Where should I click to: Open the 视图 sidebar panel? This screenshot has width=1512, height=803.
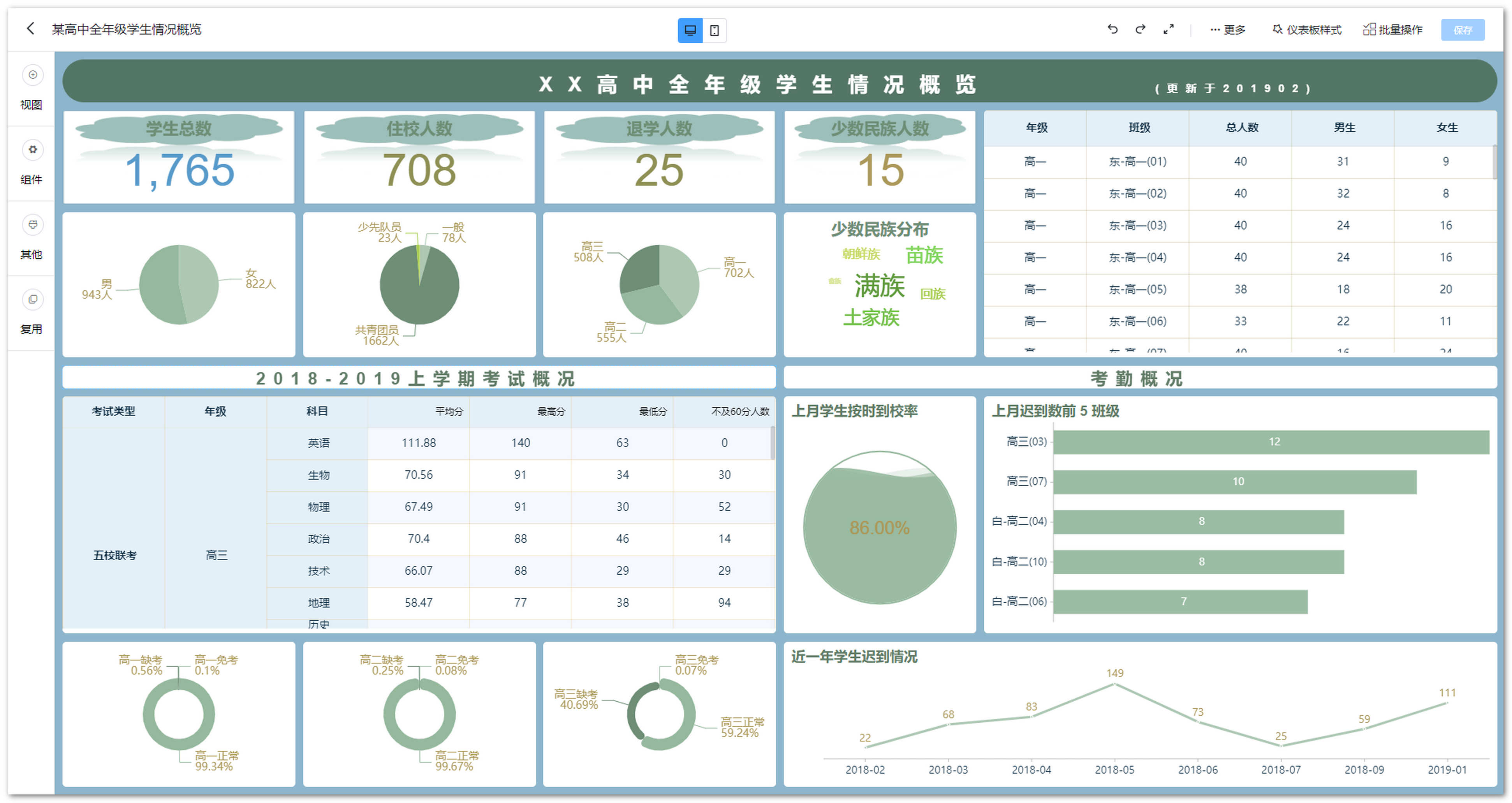(x=32, y=88)
